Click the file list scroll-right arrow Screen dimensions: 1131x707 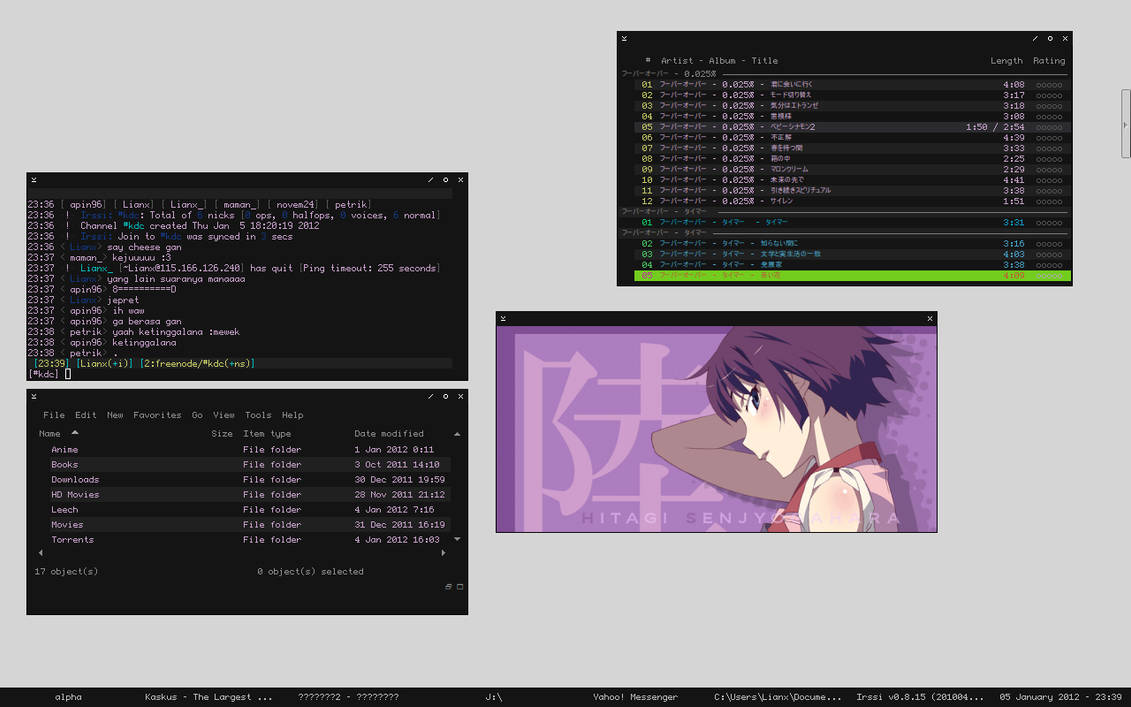click(x=443, y=553)
